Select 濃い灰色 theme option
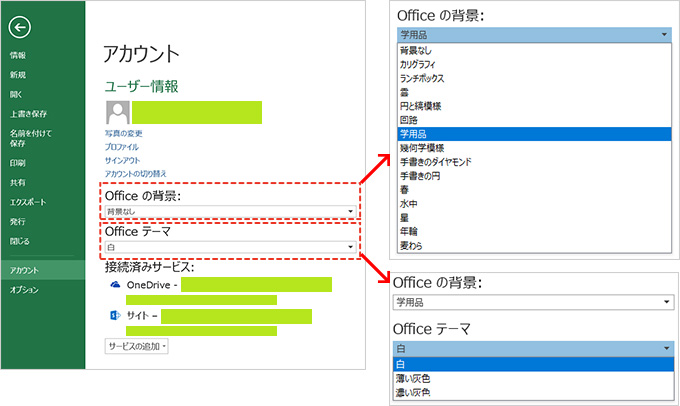This screenshot has width=680, height=406. (x=533, y=392)
